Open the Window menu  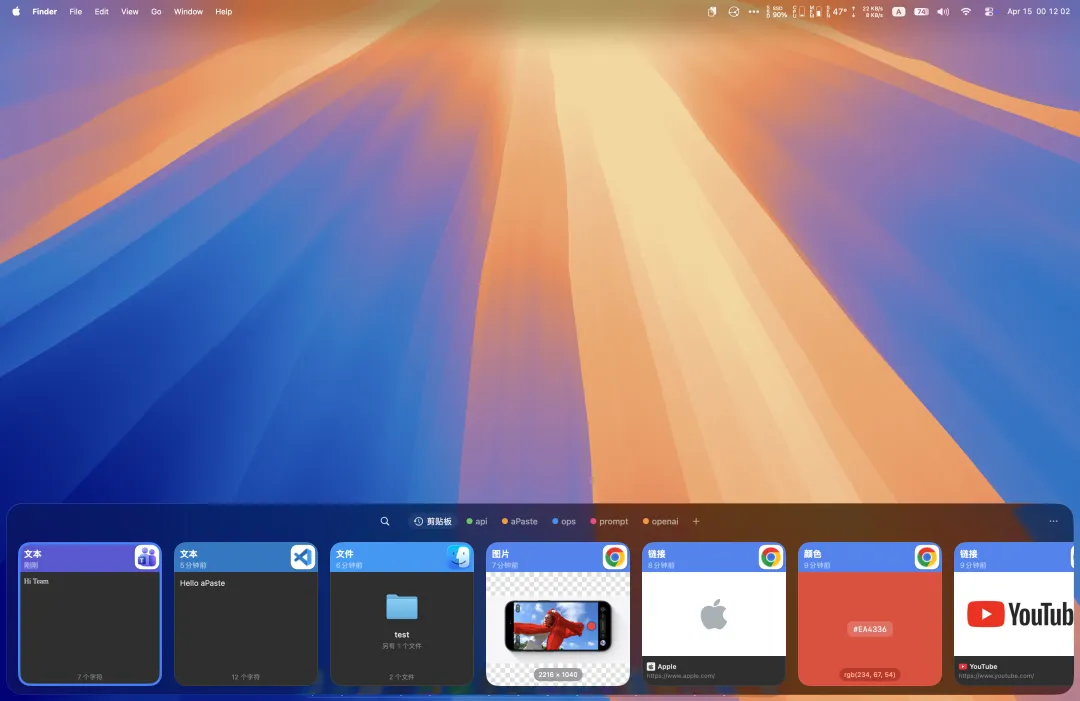pyautogui.click(x=188, y=12)
